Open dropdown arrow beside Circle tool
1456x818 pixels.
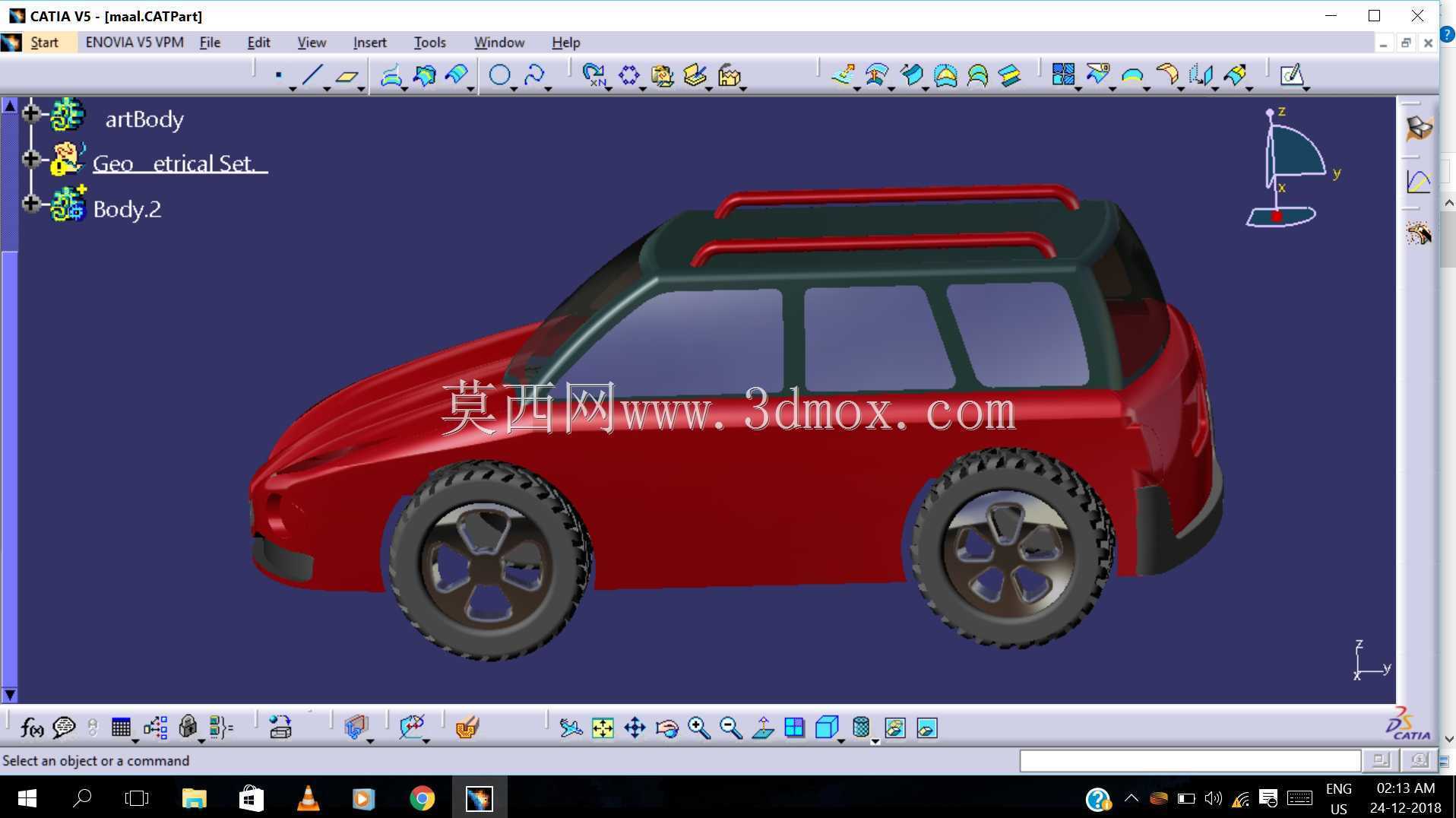(x=514, y=90)
